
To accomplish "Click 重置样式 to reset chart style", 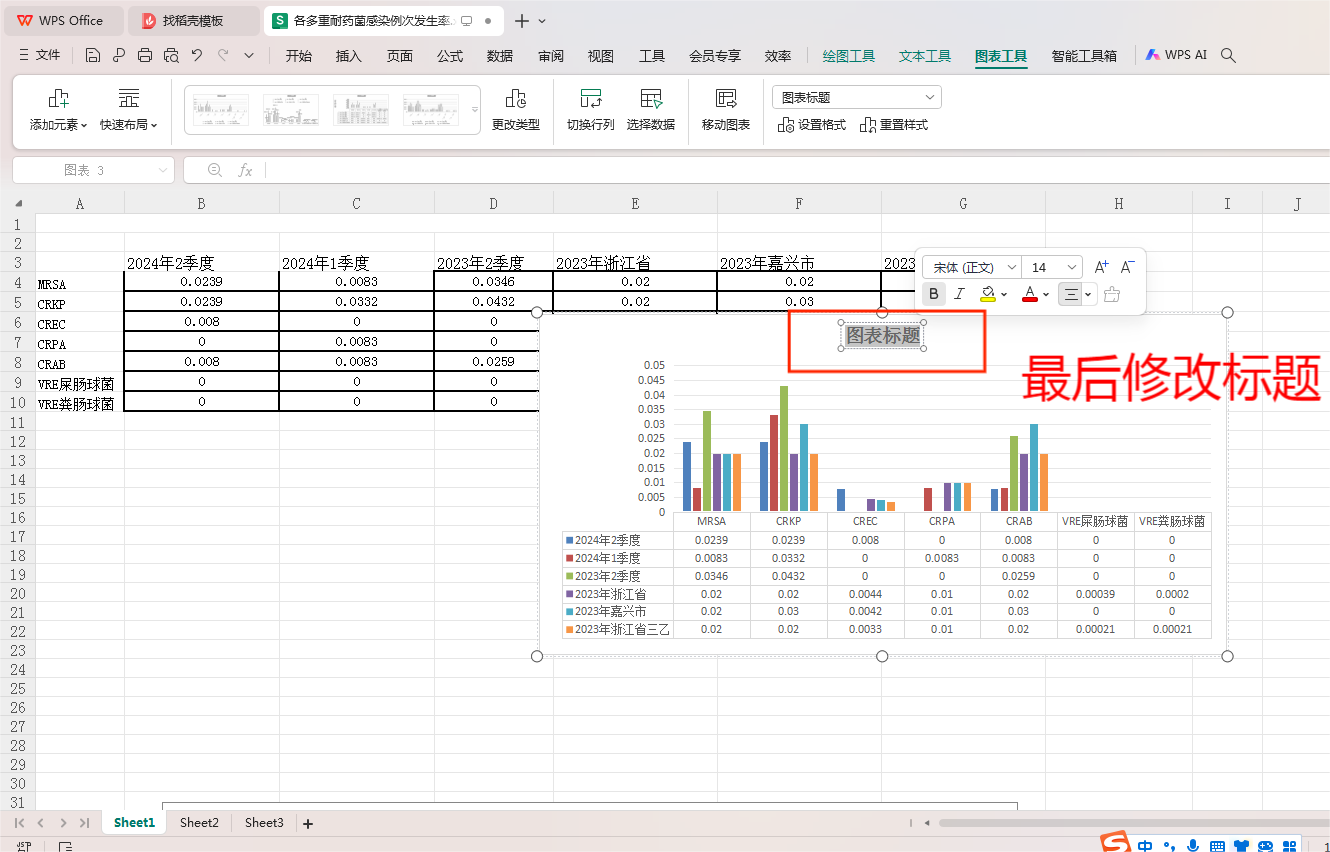I will 894,124.
